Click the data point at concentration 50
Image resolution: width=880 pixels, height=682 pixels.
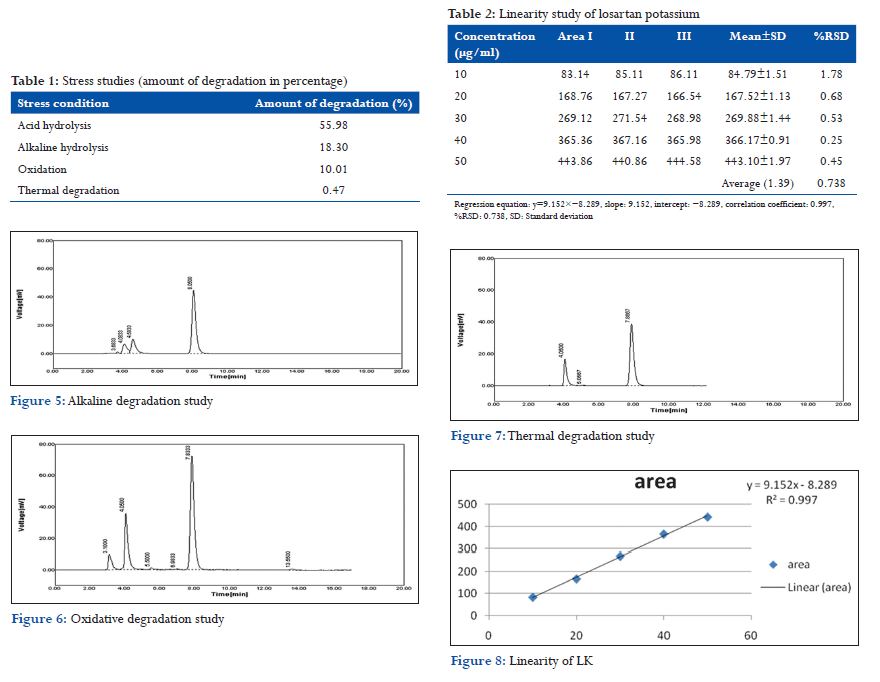click(x=707, y=517)
